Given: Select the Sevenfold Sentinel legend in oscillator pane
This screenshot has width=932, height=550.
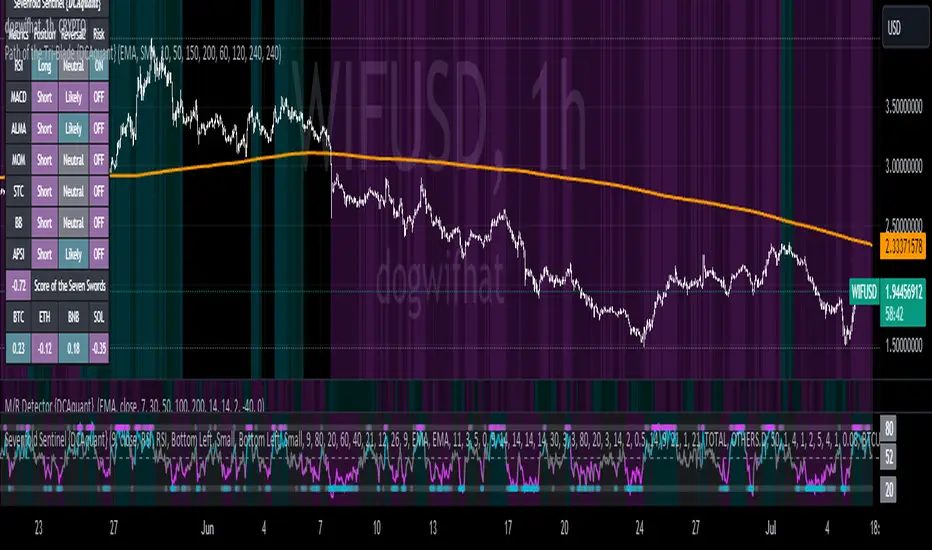Looking at the screenshot, I should 441,441.
